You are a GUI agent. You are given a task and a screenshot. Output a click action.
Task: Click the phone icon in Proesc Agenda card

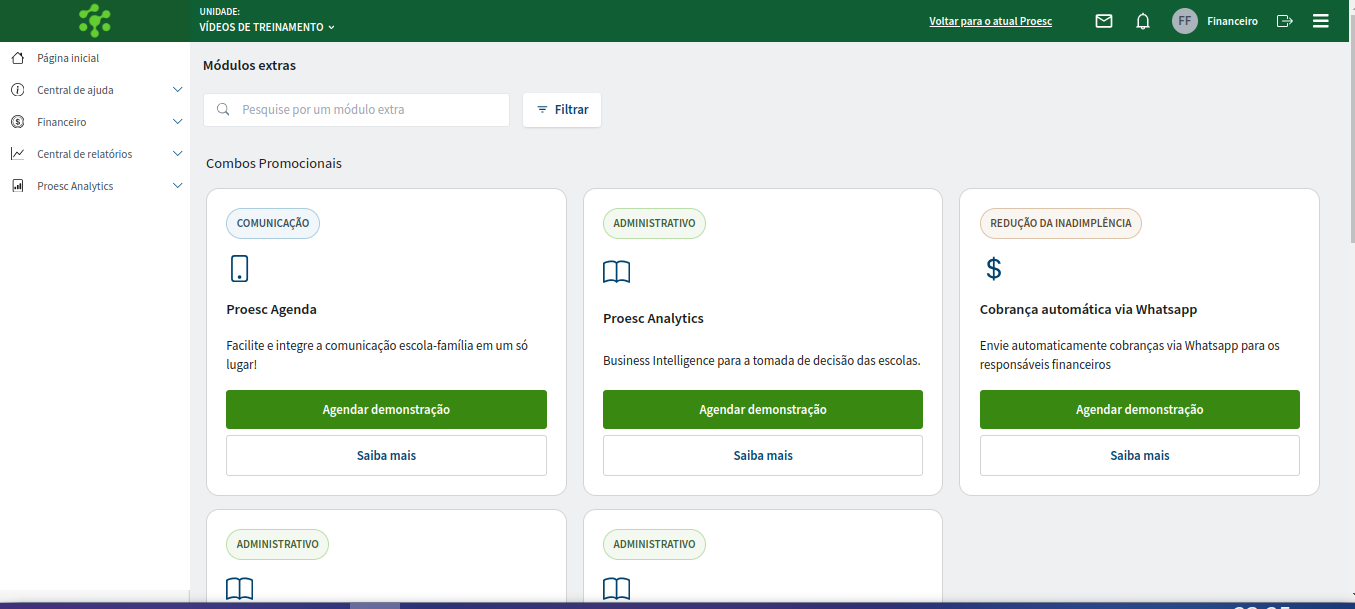point(239,268)
